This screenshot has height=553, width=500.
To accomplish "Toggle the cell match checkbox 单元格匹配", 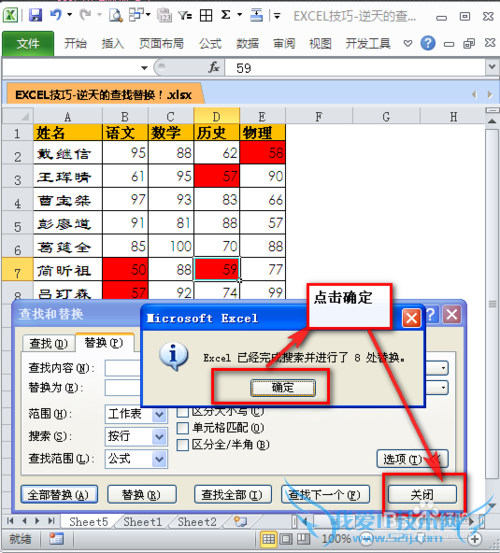I will point(183,428).
